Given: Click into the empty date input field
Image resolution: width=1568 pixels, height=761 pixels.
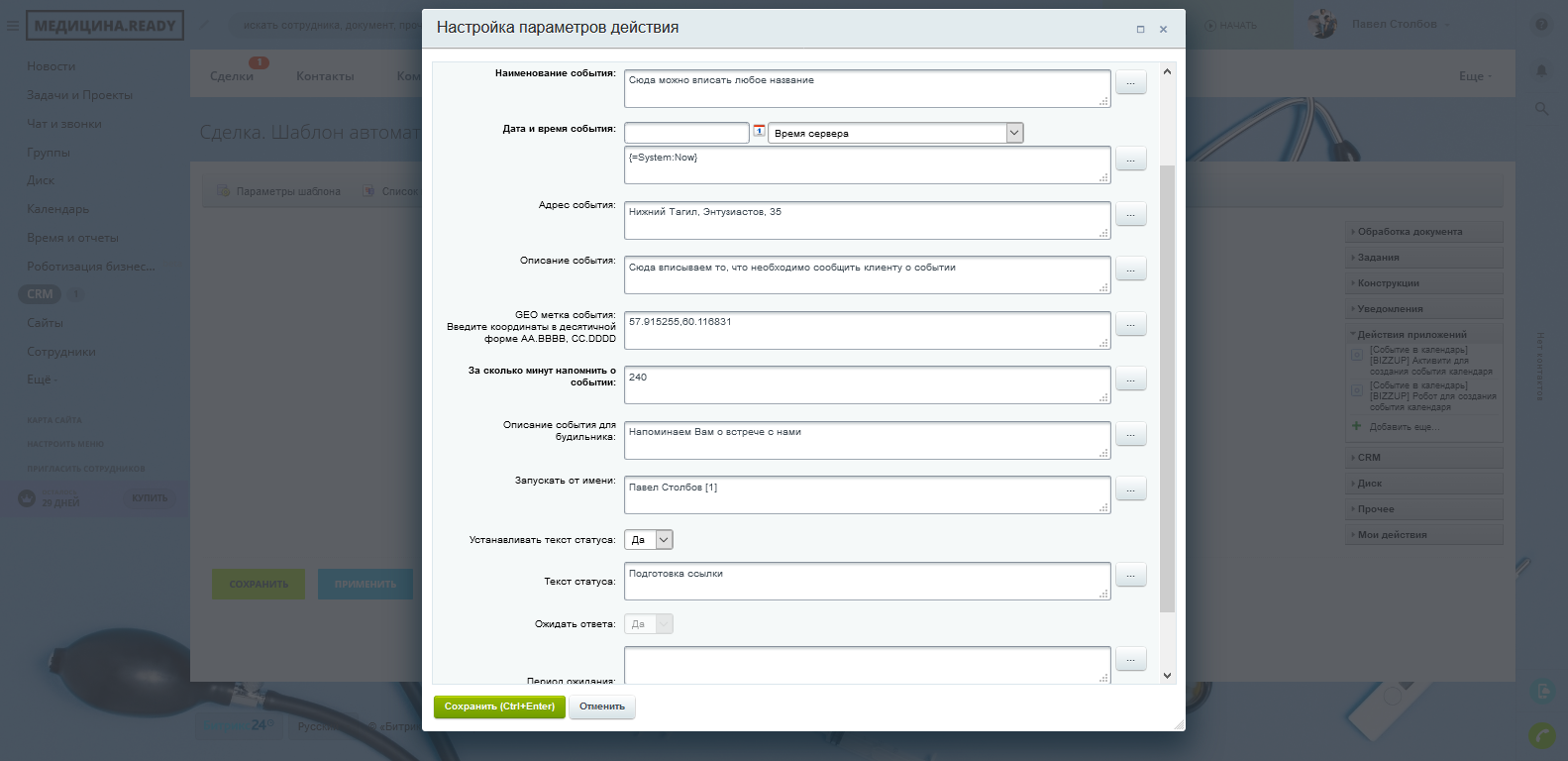Looking at the screenshot, I should coord(686,133).
